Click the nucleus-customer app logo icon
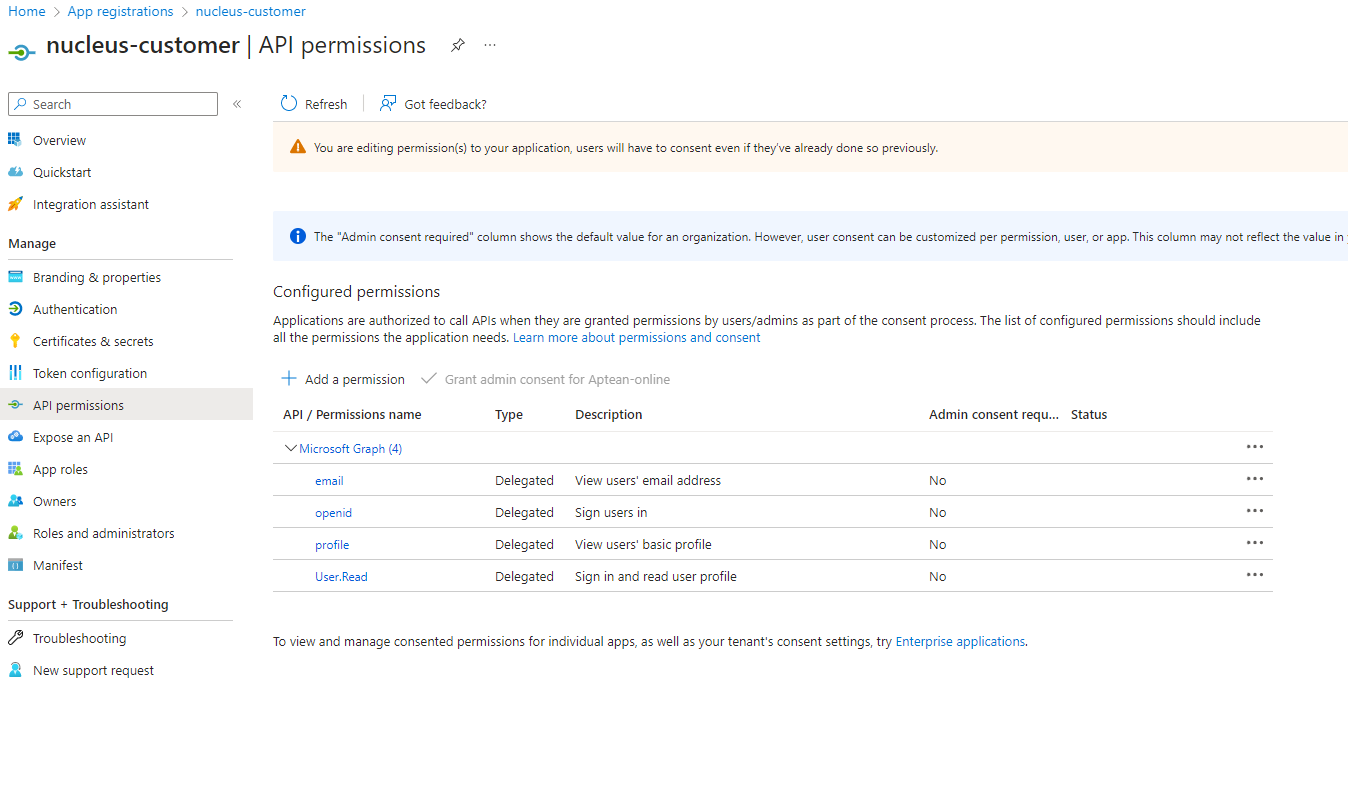1348x794 pixels. tap(22, 51)
